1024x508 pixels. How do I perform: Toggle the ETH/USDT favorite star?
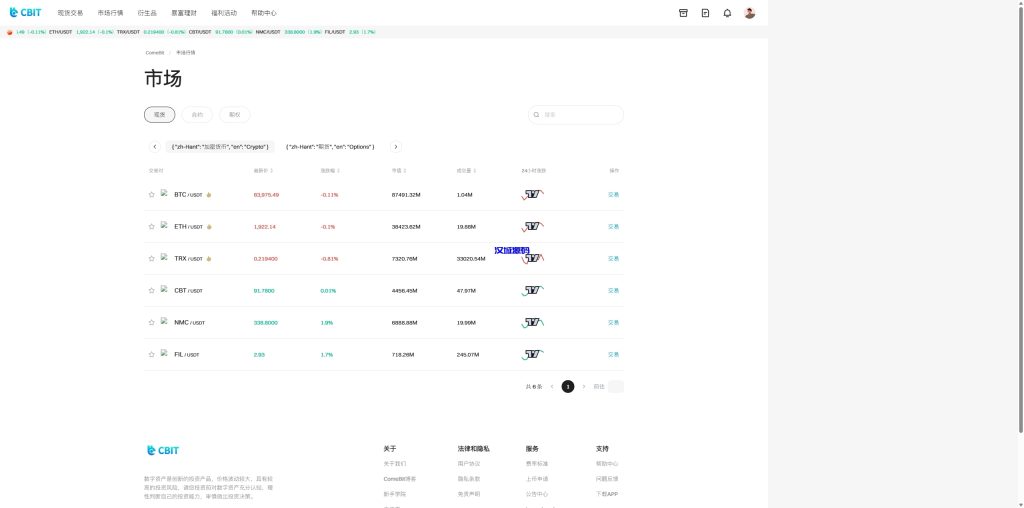tap(152, 227)
